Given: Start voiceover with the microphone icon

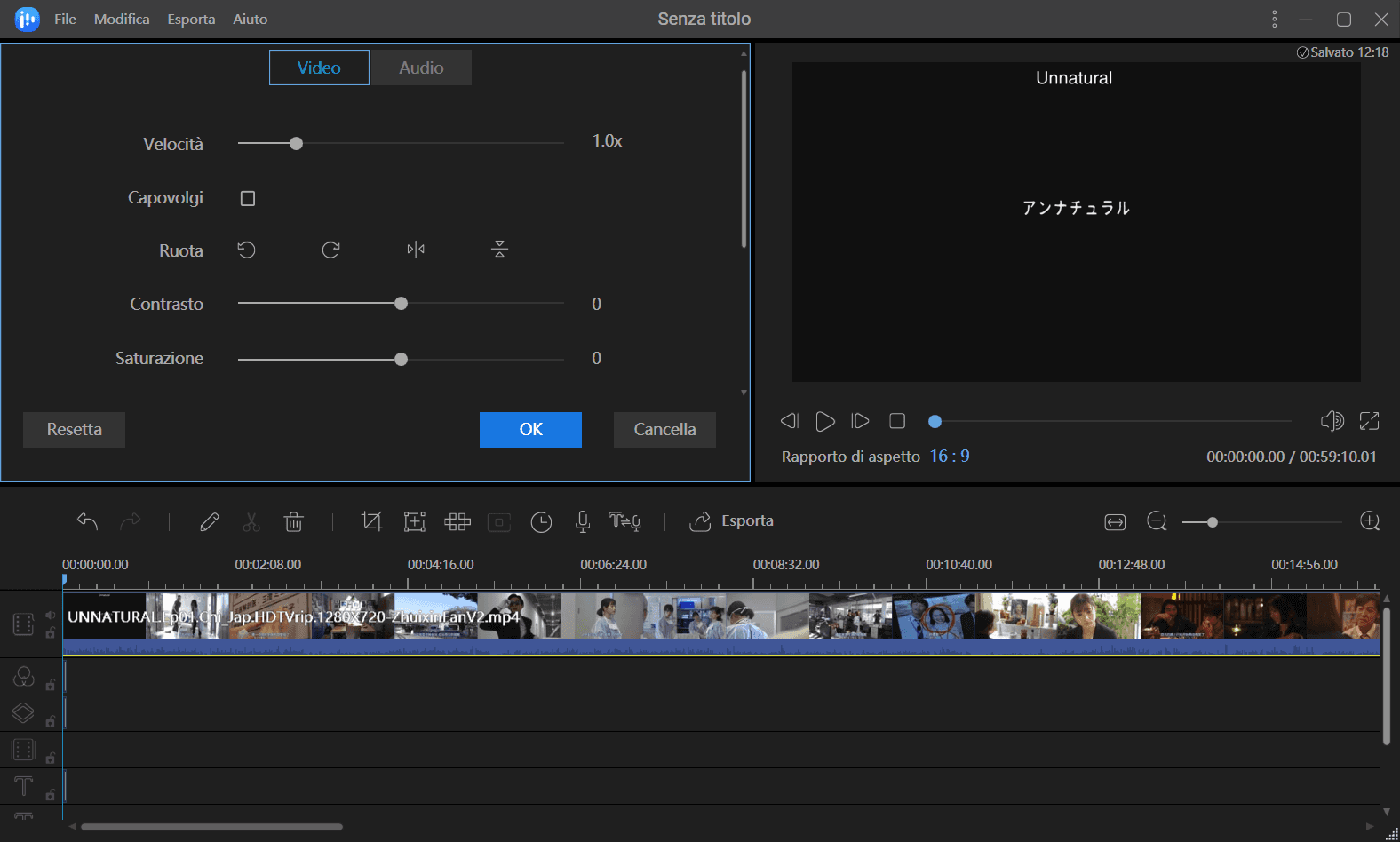Looking at the screenshot, I should coord(583,521).
